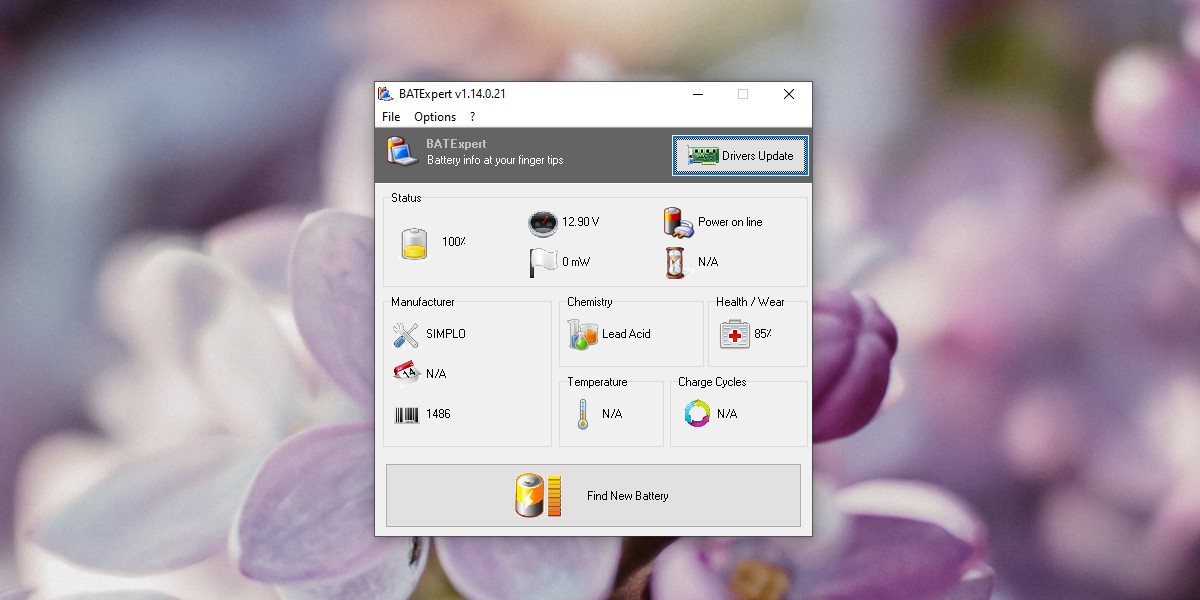This screenshot has width=1200, height=600.
Task: Click the first aid kit health icon
Action: 734,334
